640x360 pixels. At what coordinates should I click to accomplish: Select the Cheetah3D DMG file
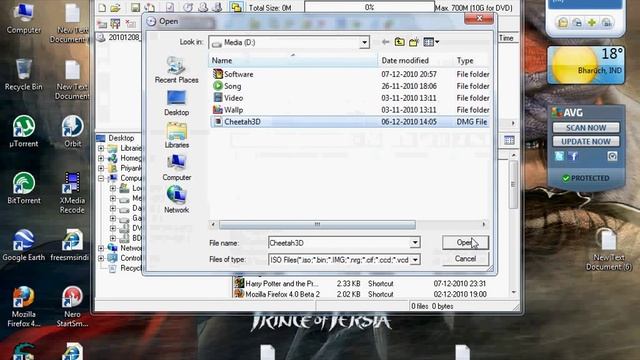351,122
